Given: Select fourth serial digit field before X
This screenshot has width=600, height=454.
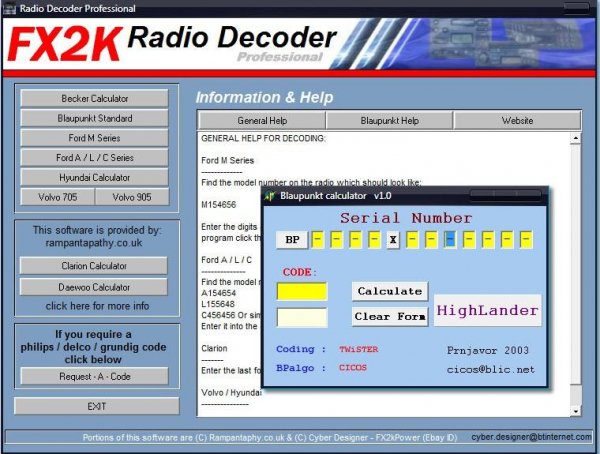Looking at the screenshot, I should click(374, 240).
